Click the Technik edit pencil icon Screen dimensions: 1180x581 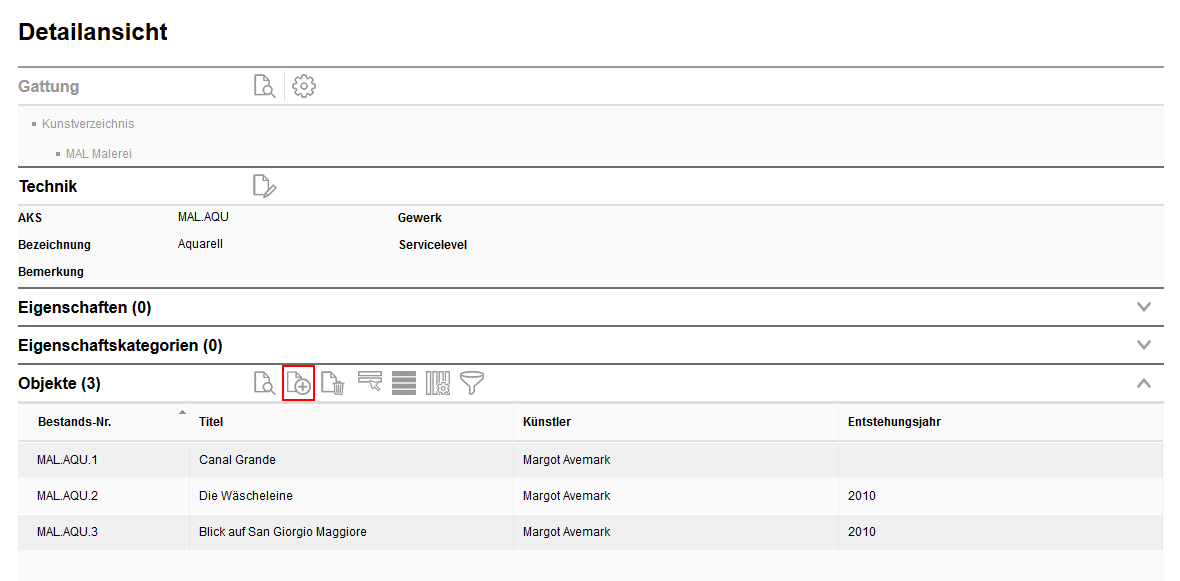click(x=264, y=186)
